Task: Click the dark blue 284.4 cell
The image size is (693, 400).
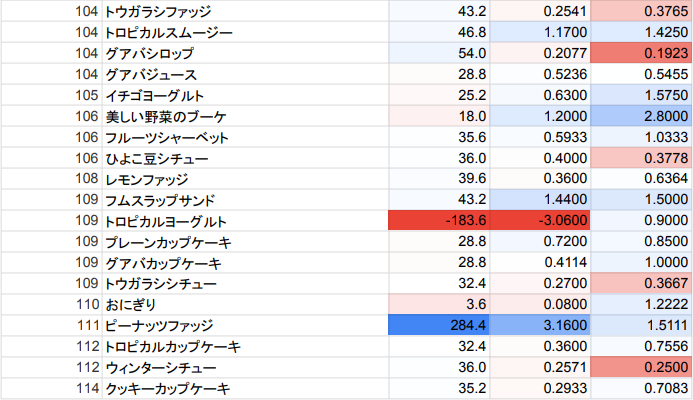Action: tap(438, 326)
